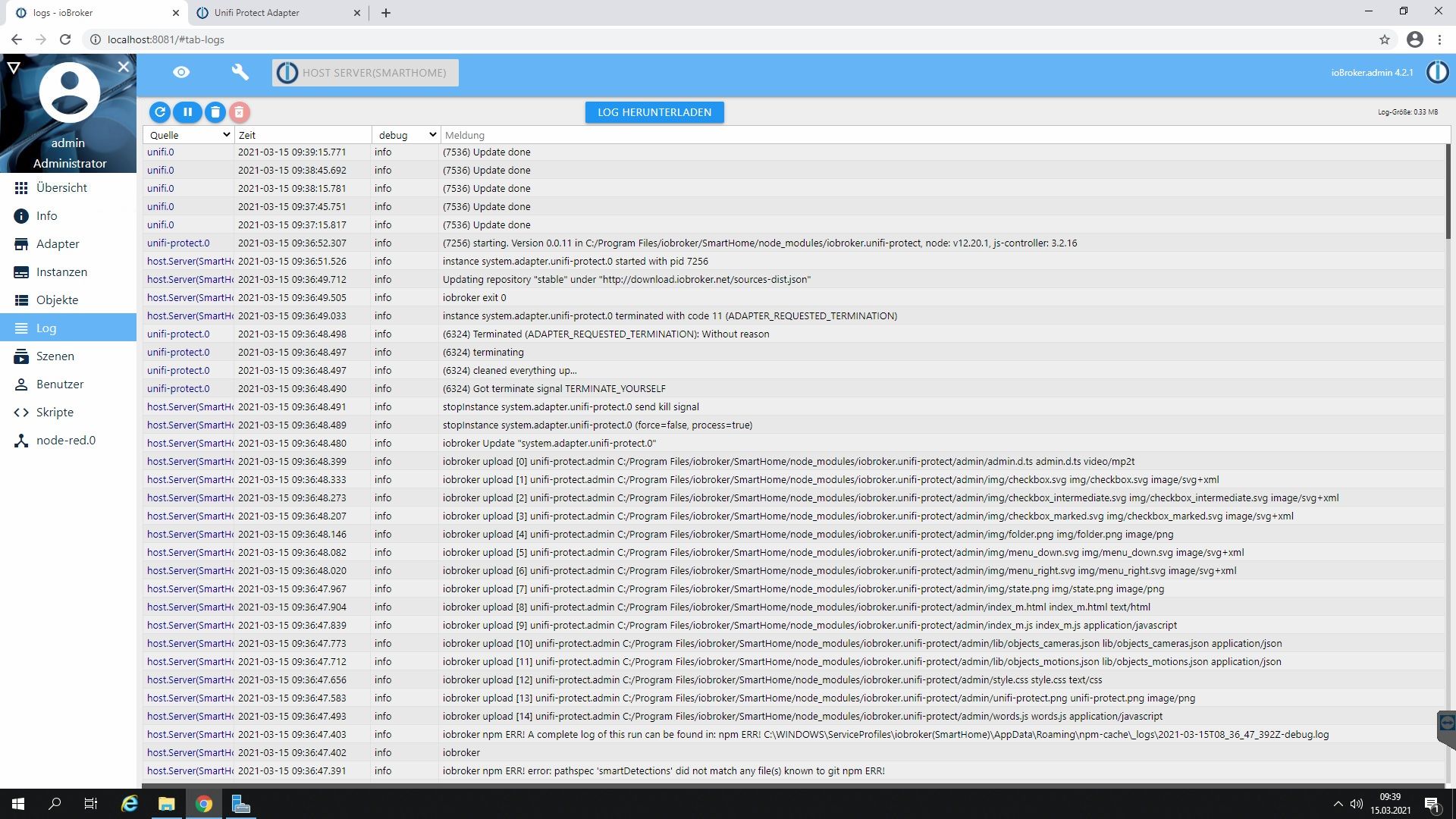The height and width of the screenshot is (819, 1456).
Task: Click the address bar URL
Action: pyautogui.click(x=166, y=39)
